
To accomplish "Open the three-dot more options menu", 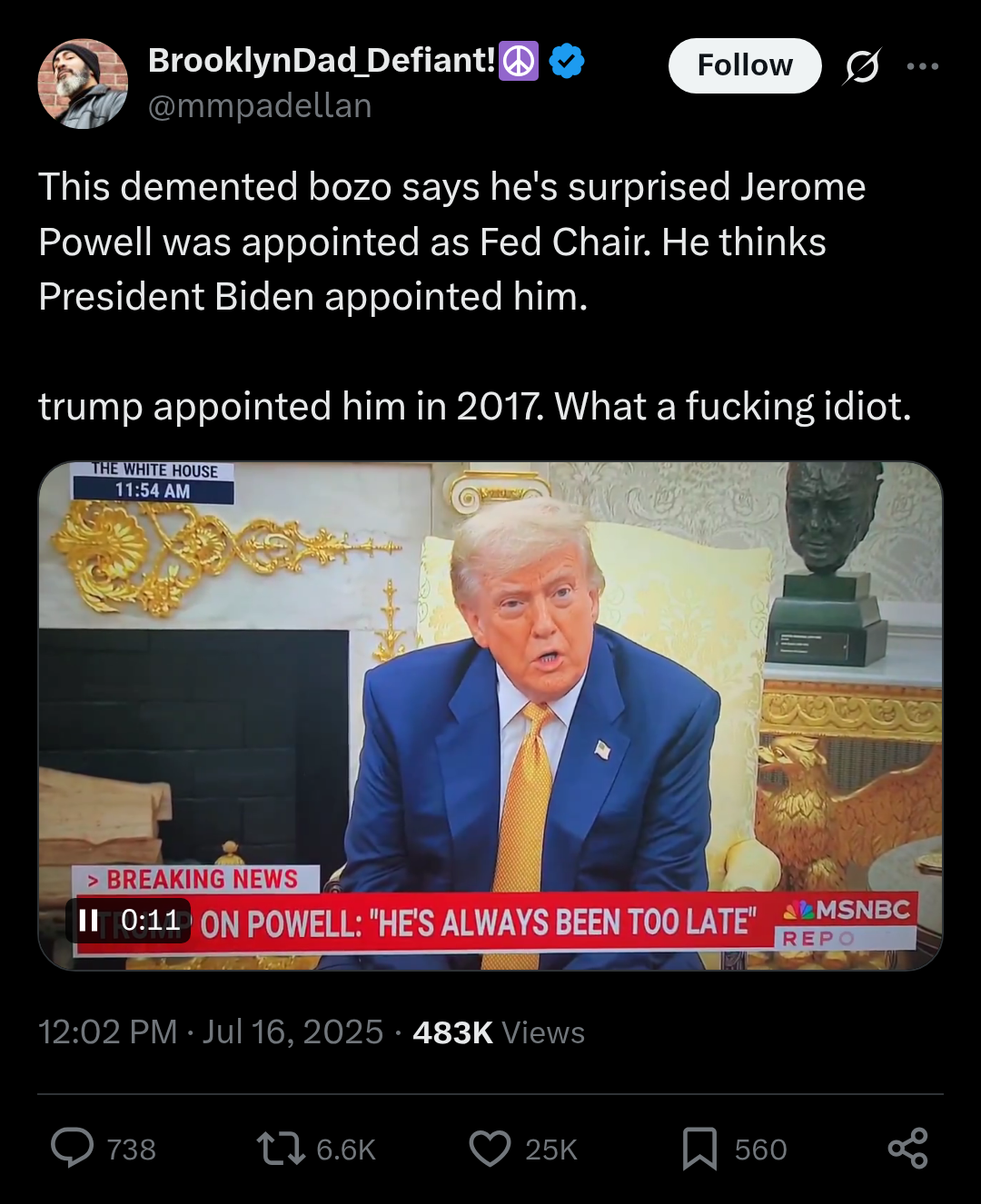I will point(923,66).
